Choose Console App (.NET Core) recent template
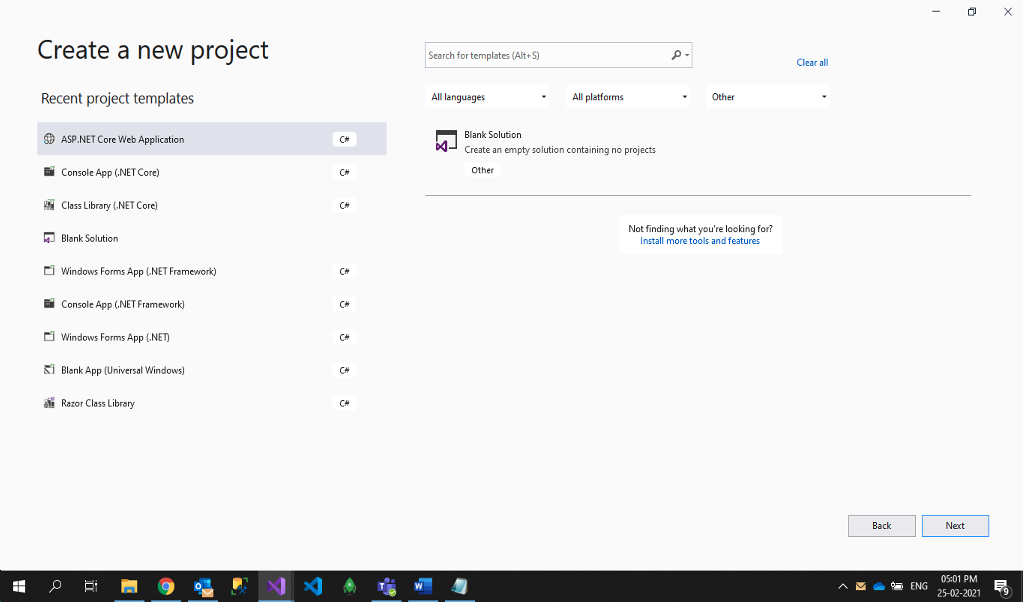Image resolution: width=1023 pixels, height=602 pixels. [x=110, y=172]
